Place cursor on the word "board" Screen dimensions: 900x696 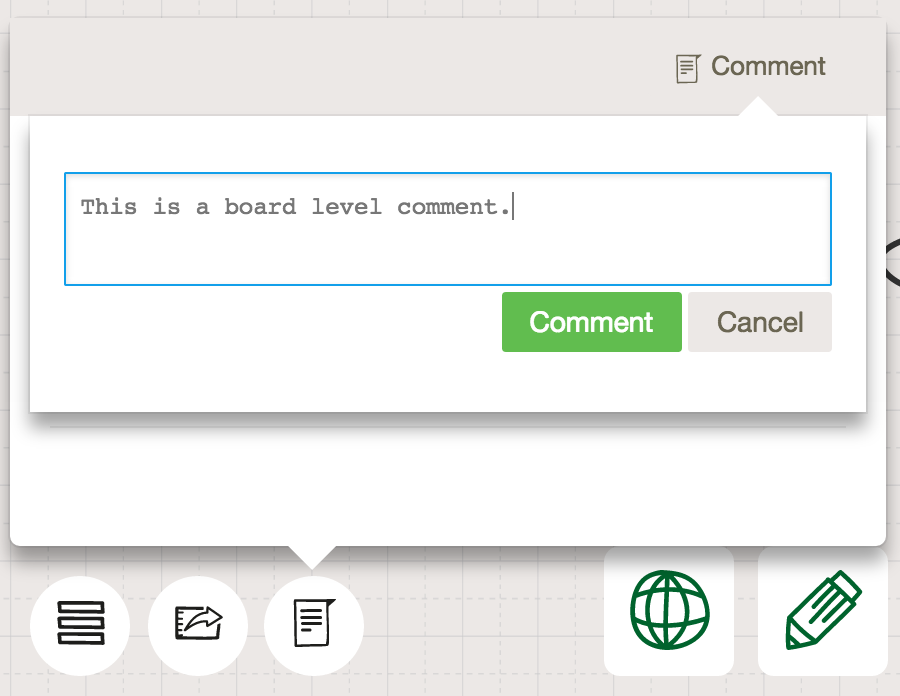tap(260, 207)
